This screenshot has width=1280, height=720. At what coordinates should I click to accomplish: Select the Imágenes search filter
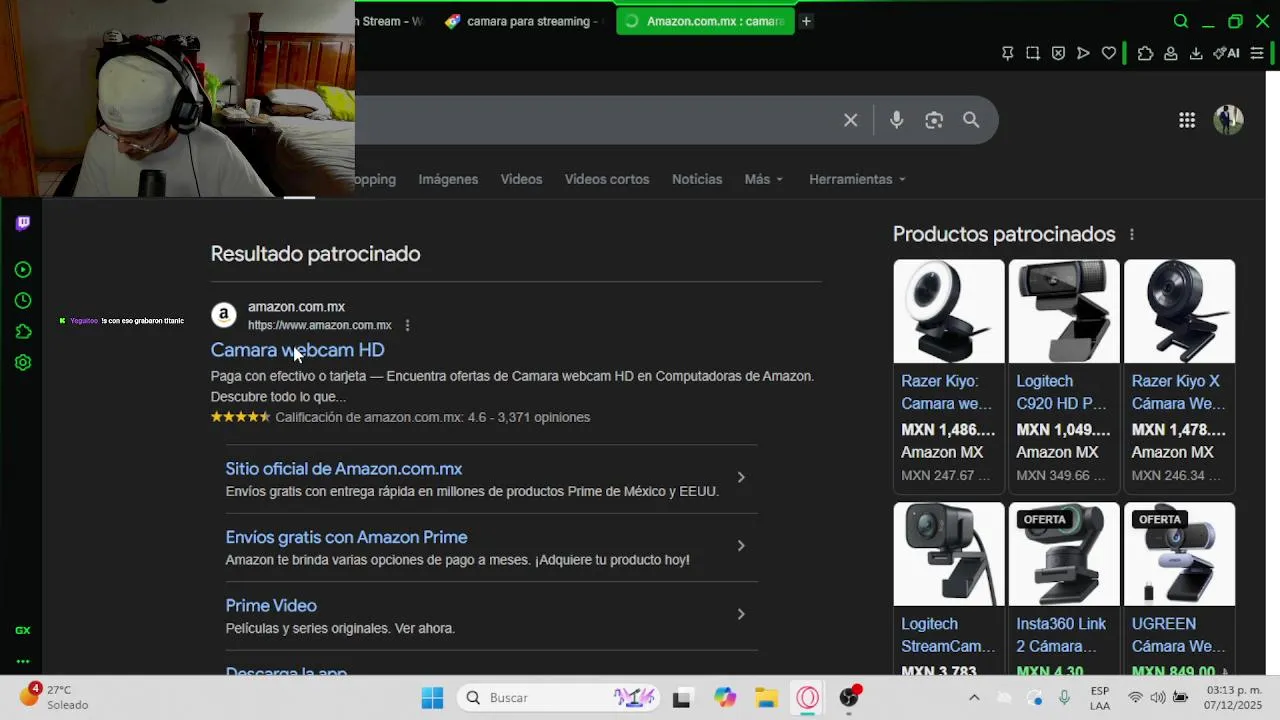tap(448, 179)
